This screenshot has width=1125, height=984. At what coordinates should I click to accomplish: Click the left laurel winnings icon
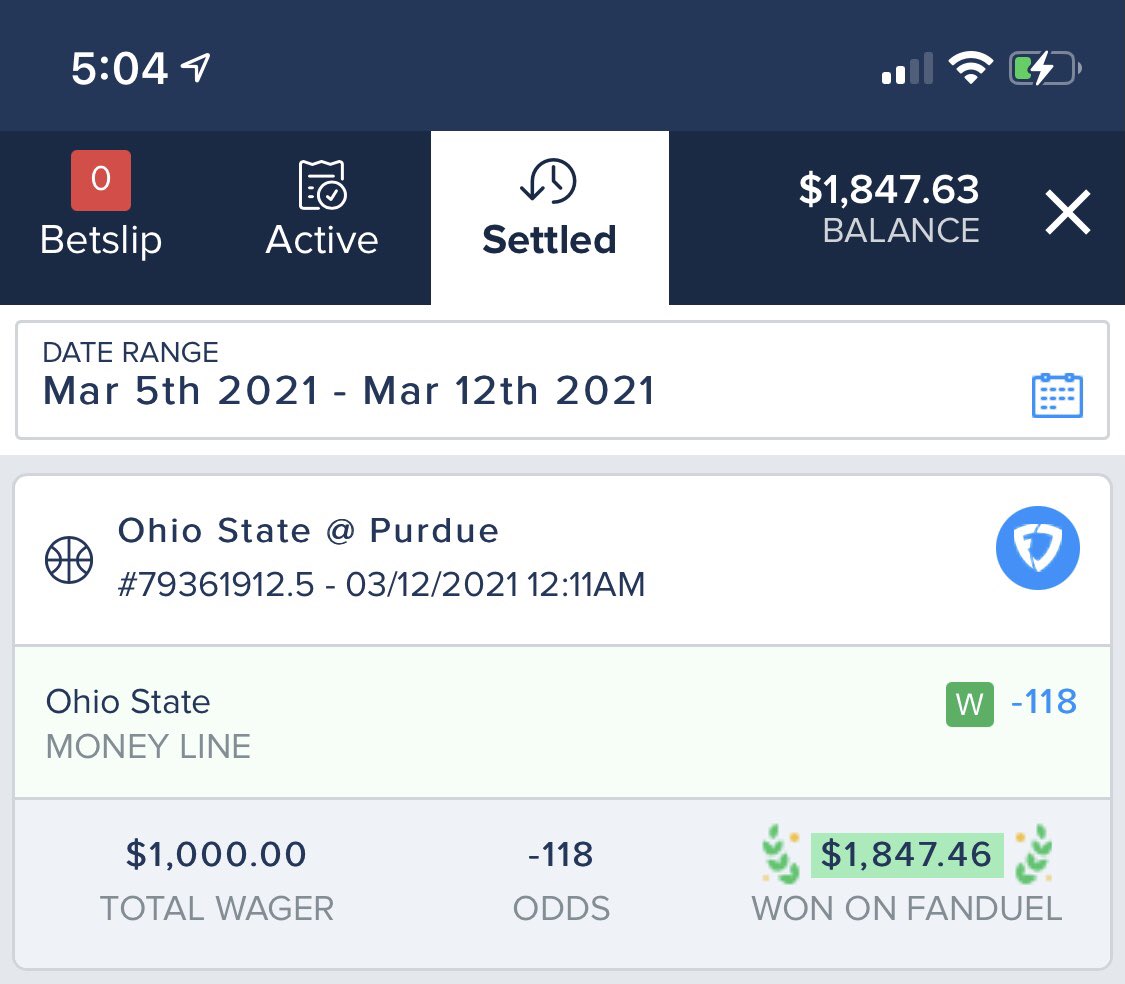pos(781,854)
